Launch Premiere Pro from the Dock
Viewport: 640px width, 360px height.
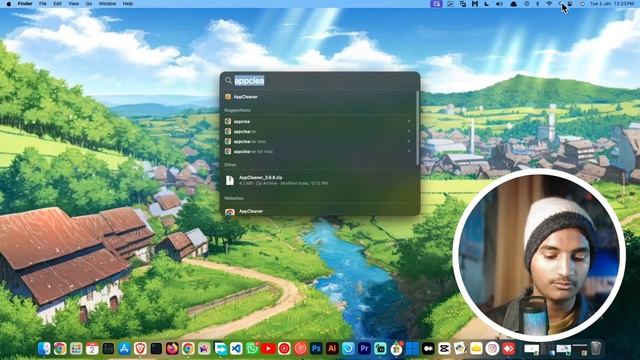[x=364, y=349]
